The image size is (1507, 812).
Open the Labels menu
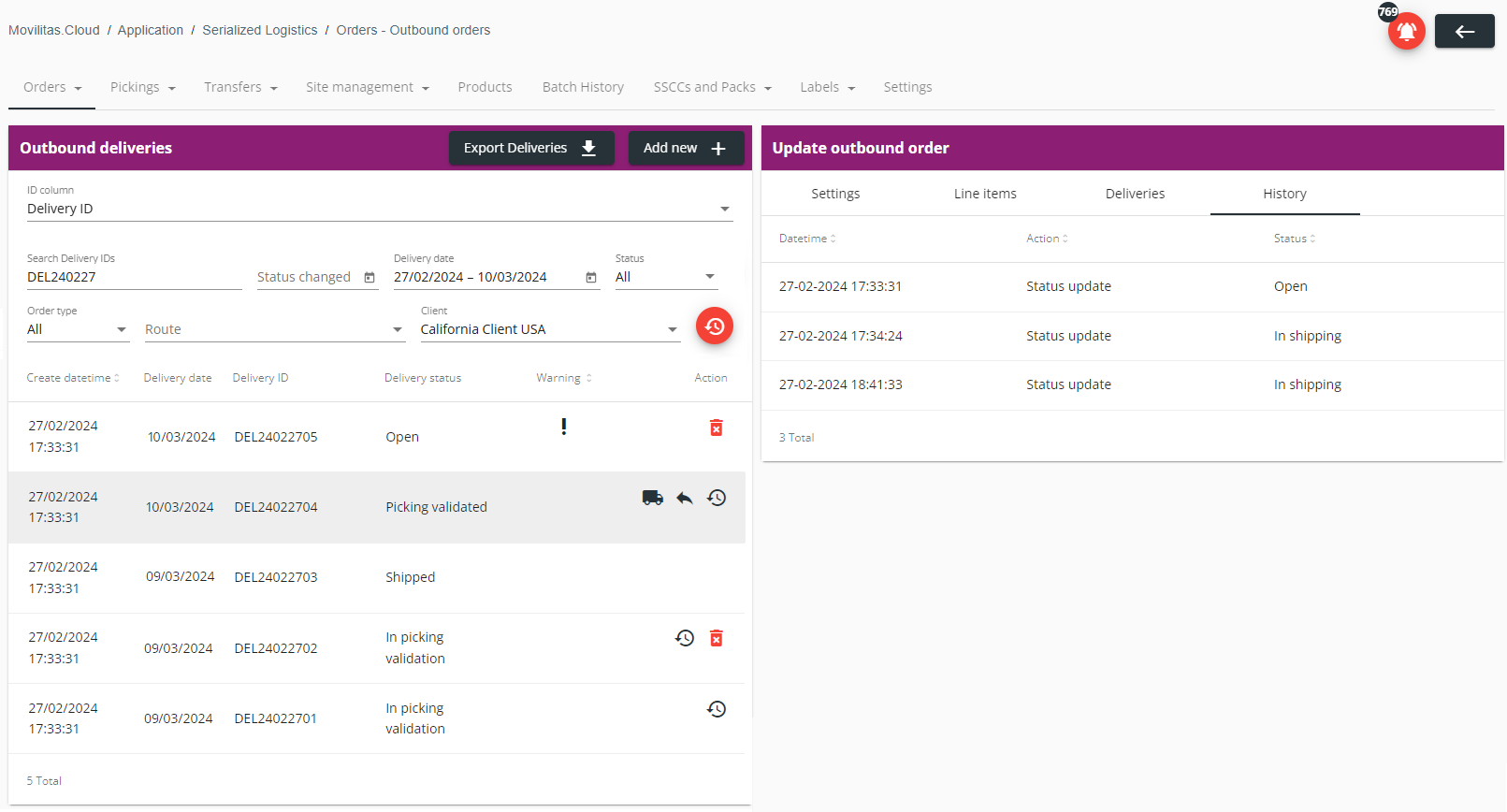tap(827, 87)
